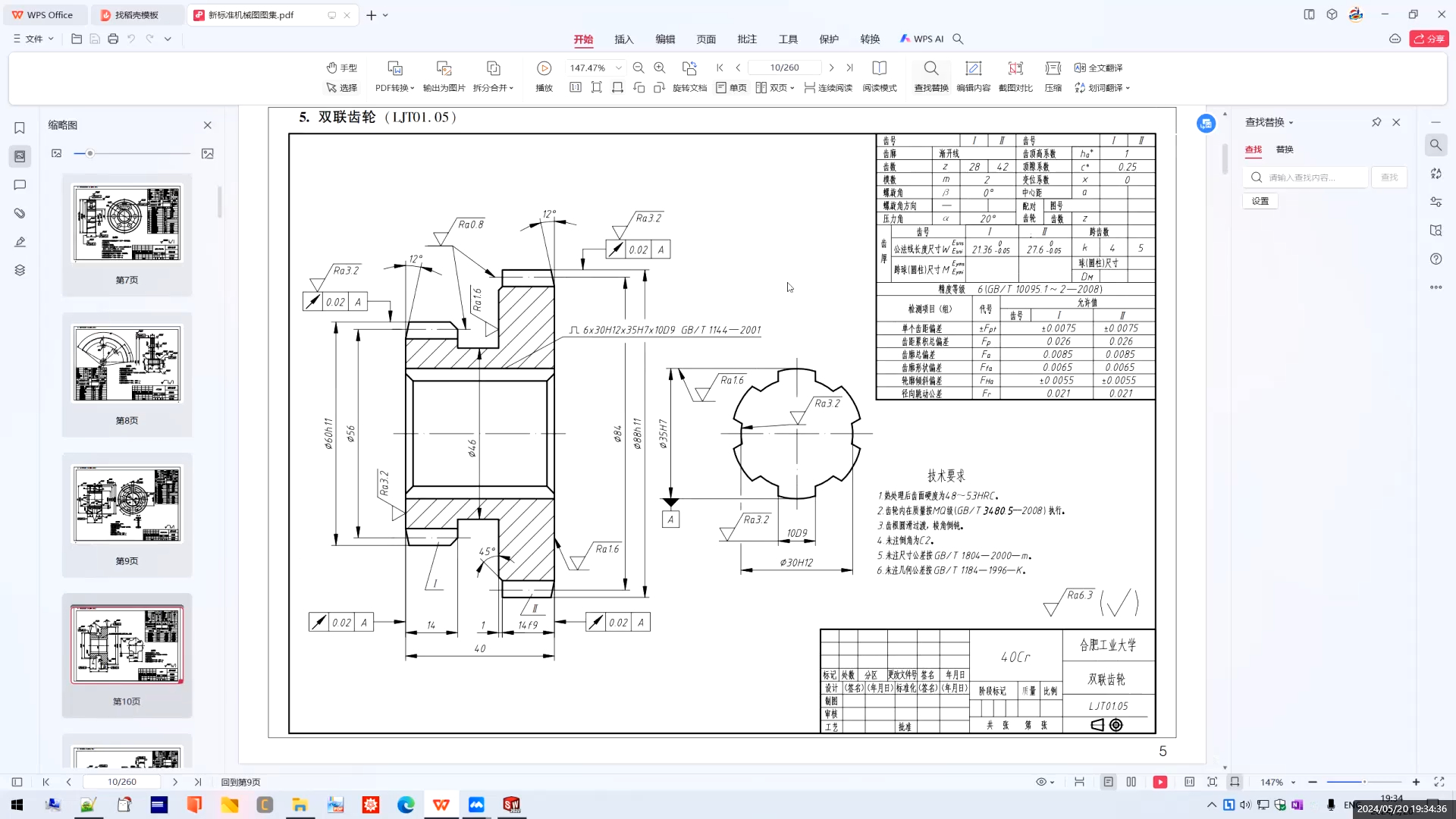Switch to the 插入 ribbon tab
The image size is (1456, 819).
tap(623, 39)
